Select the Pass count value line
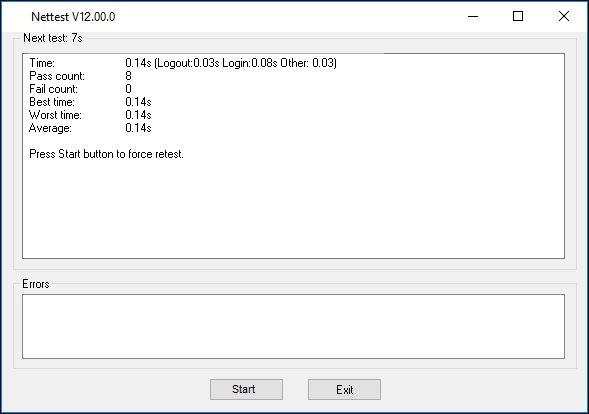Viewport: 589px width, 414px height. pyautogui.click(x=80, y=76)
